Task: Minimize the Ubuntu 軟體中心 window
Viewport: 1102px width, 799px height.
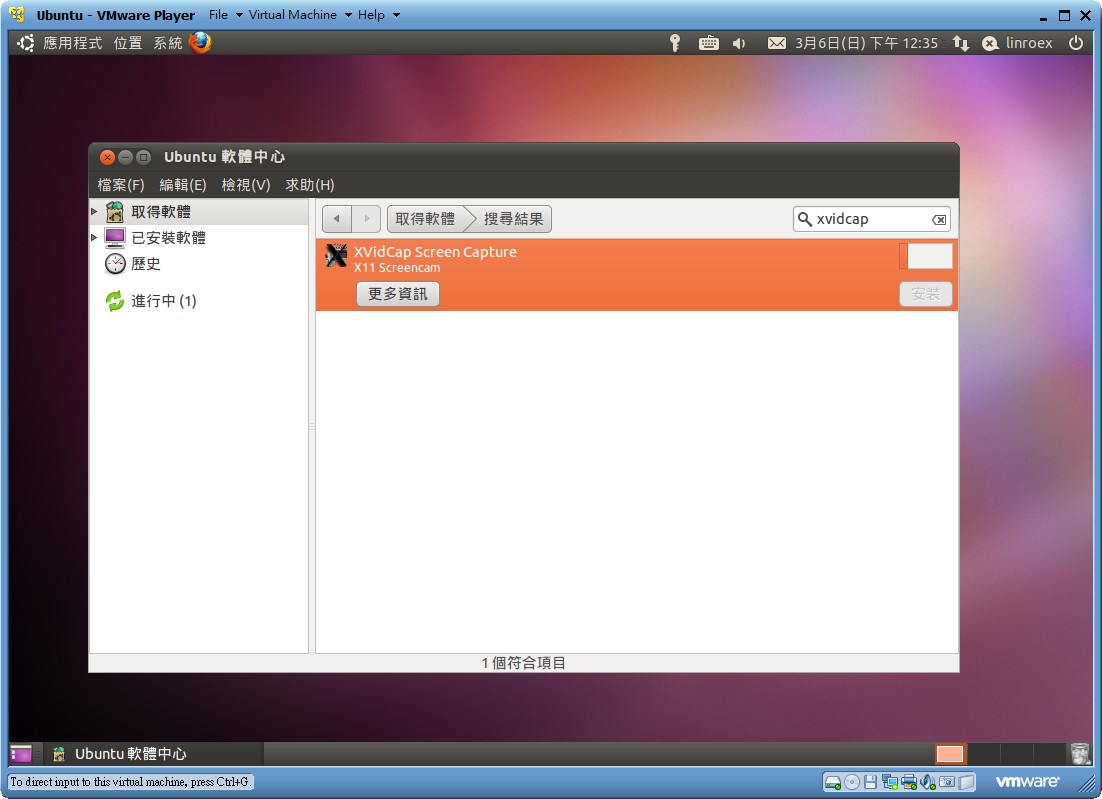Action: pos(125,157)
